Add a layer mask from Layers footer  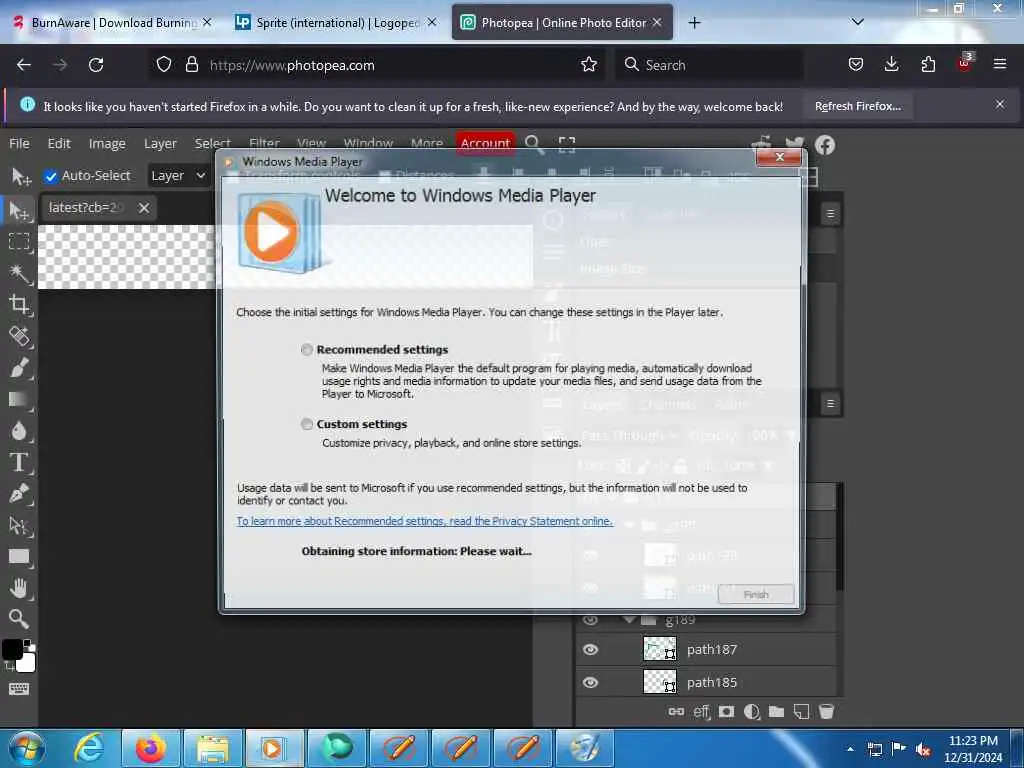[x=726, y=711]
